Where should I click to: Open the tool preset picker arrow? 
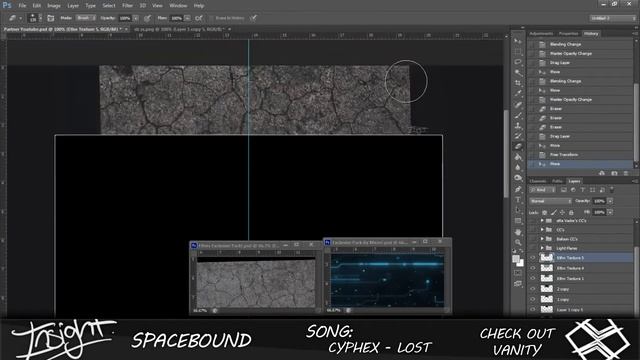20,18
